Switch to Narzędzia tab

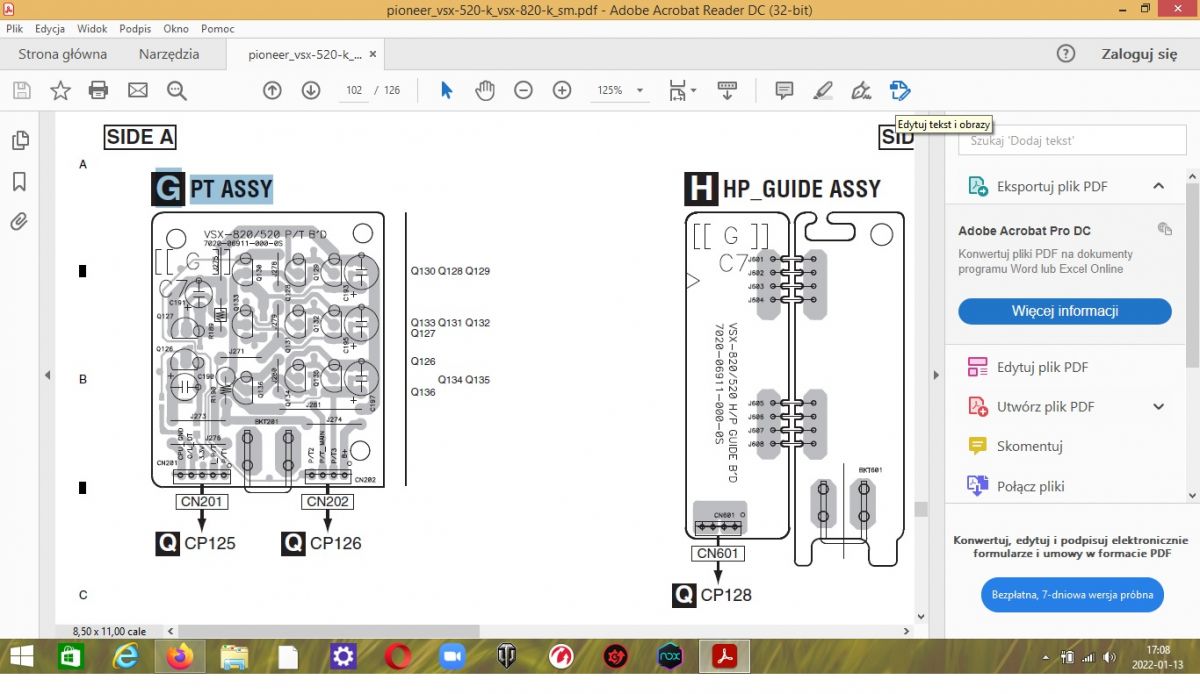[x=169, y=54]
